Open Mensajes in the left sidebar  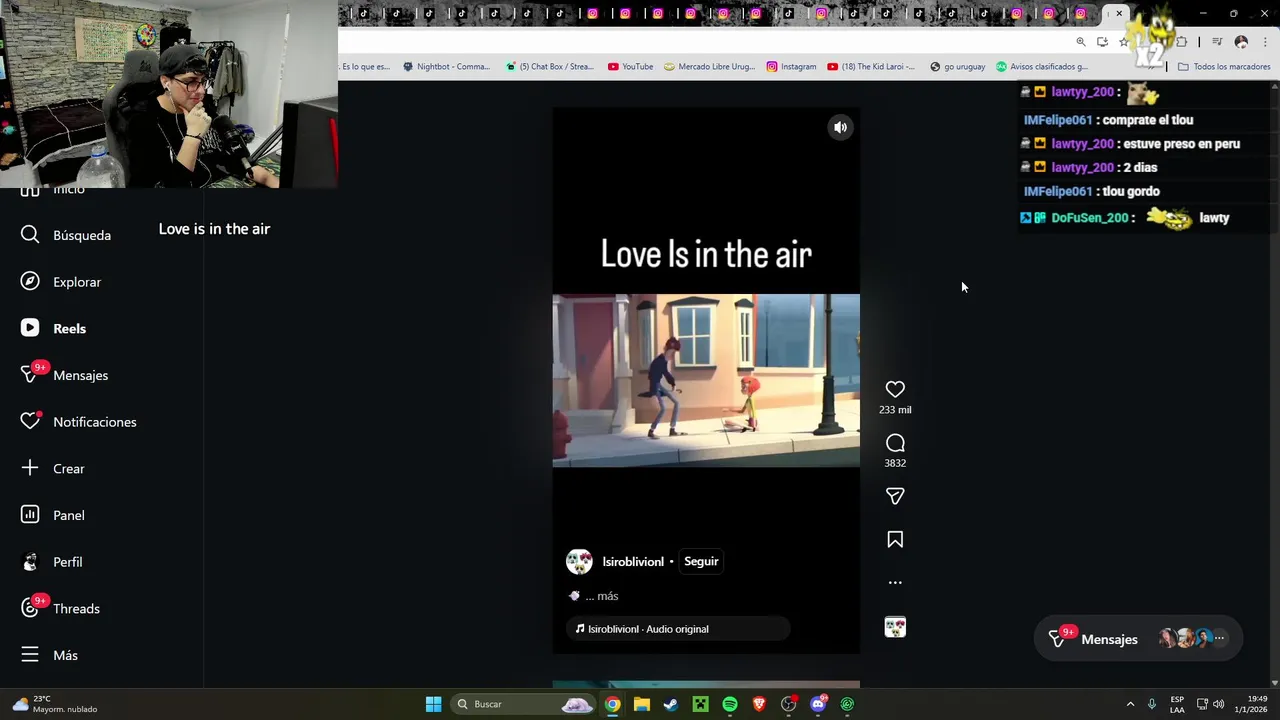(64, 375)
